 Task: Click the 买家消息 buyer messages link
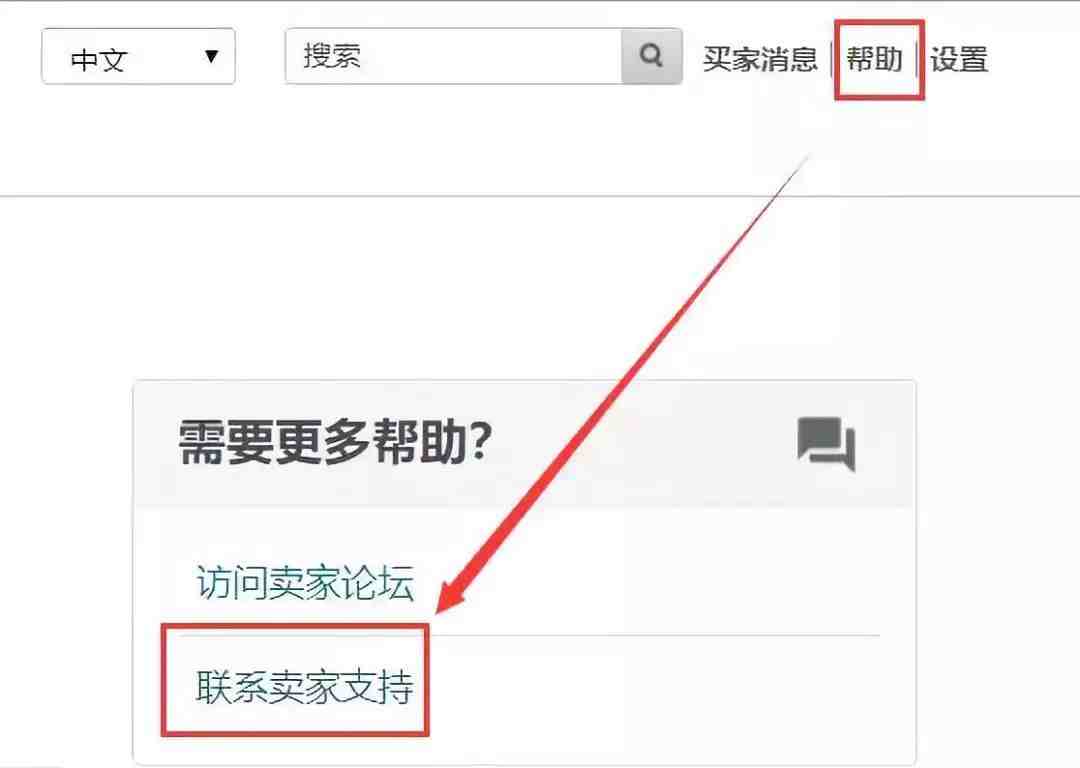(x=760, y=59)
